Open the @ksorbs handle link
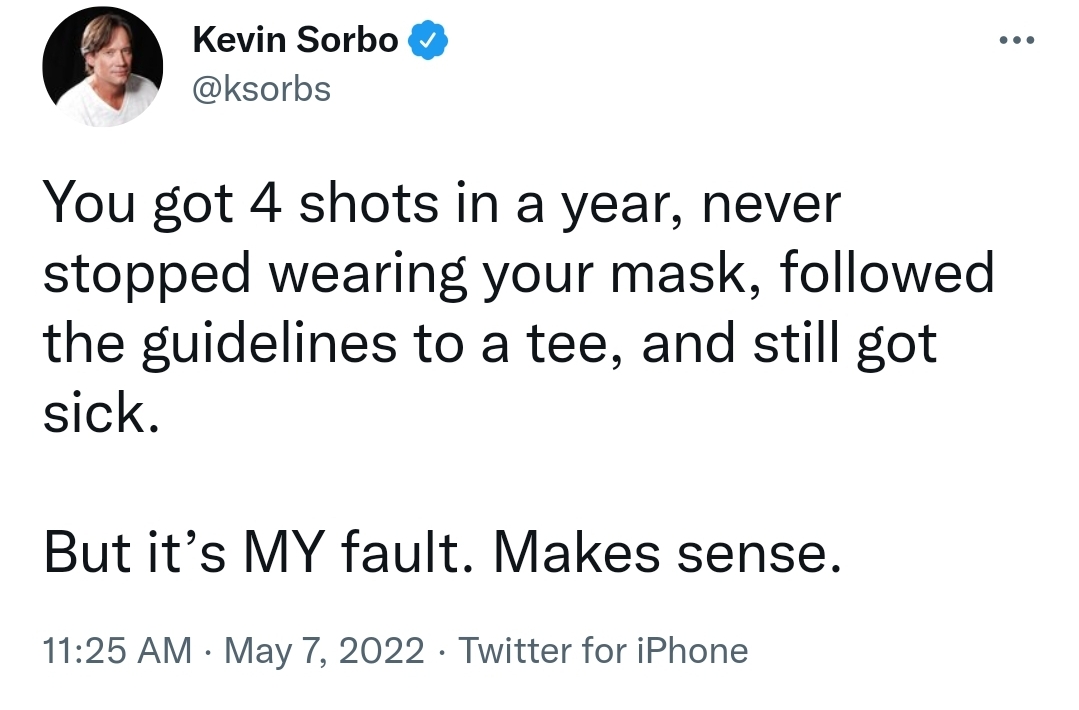The image size is (1079, 710). [x=261, y=89]
